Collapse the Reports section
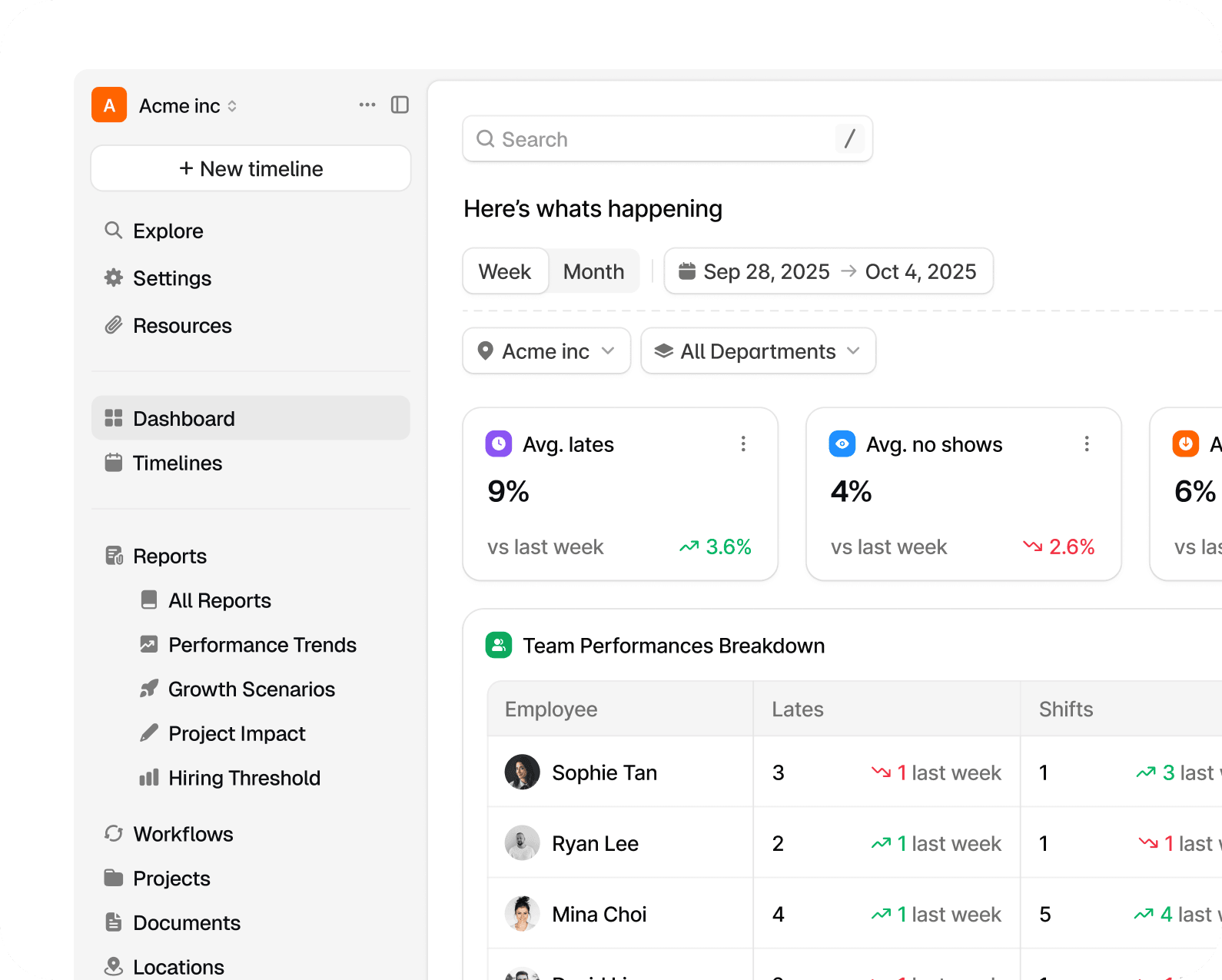 (170, 556)
